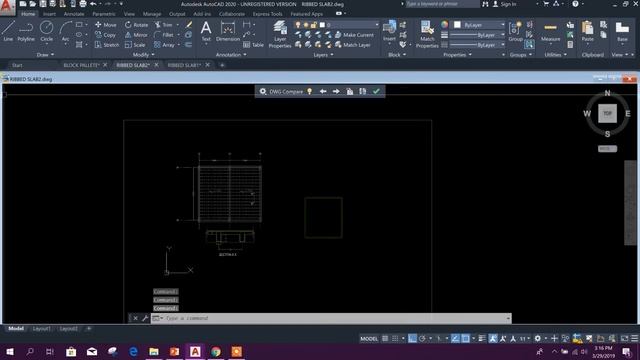Toggle lineweight display in status bar

[x=482, y=338]
